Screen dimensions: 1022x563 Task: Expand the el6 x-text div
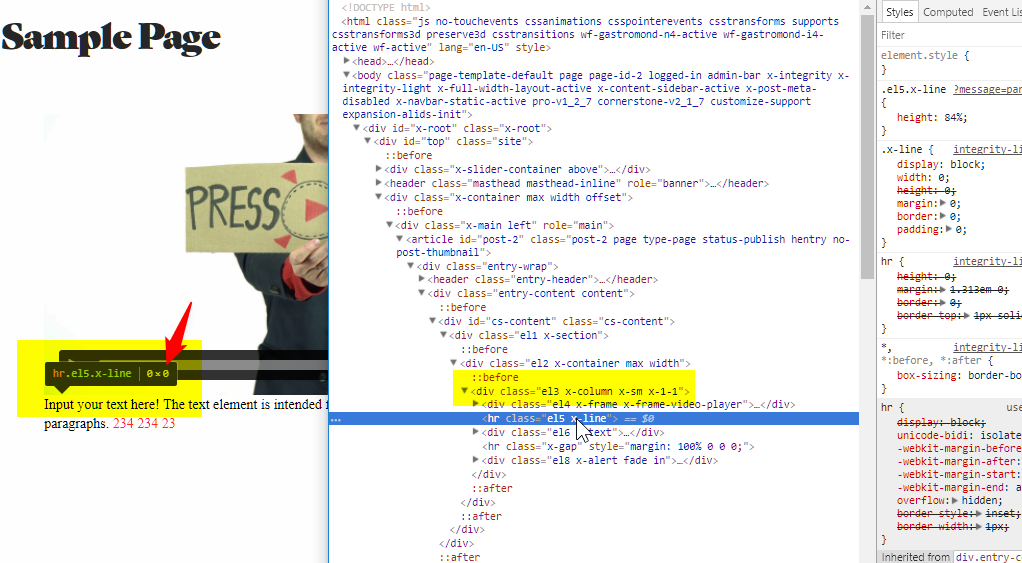click(x=476, y=432)
